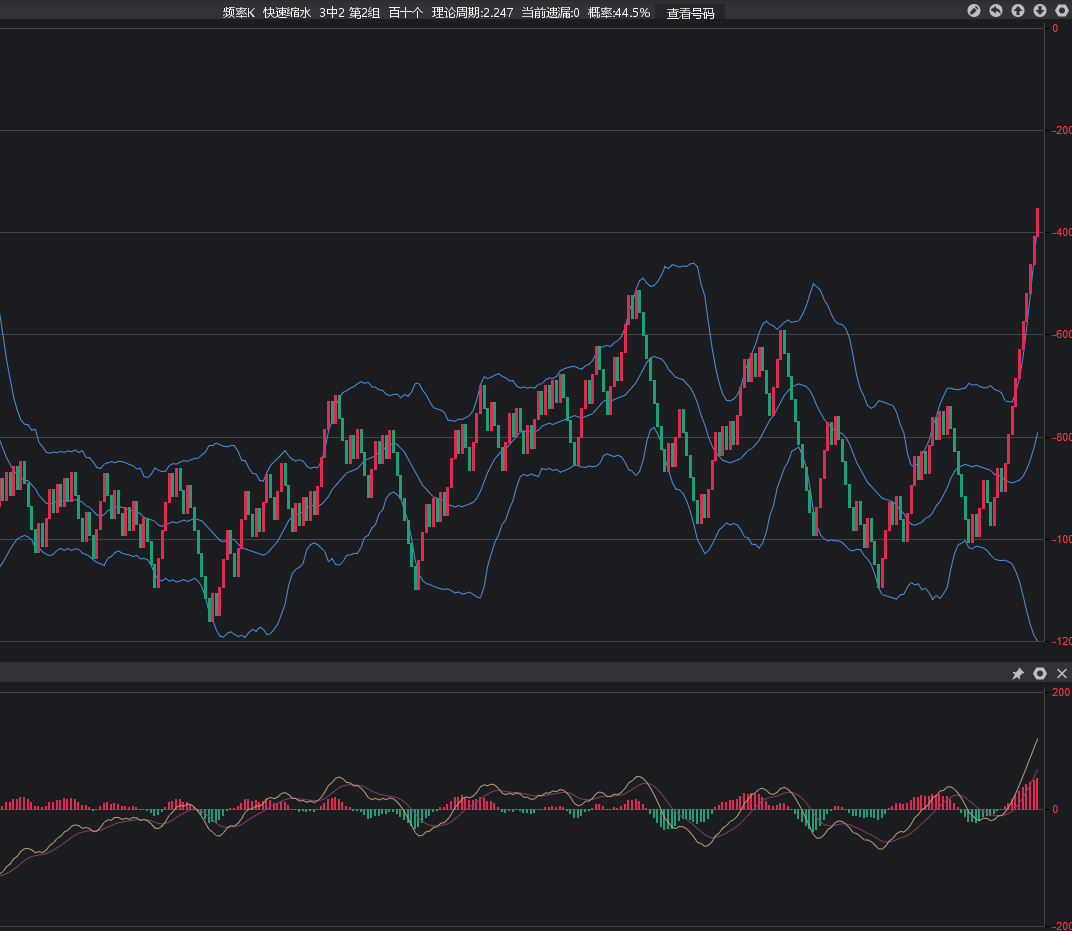1072x931 pixels.
Task: Click the undo back-arrow icon in top bar
Action: click(995, 11)
